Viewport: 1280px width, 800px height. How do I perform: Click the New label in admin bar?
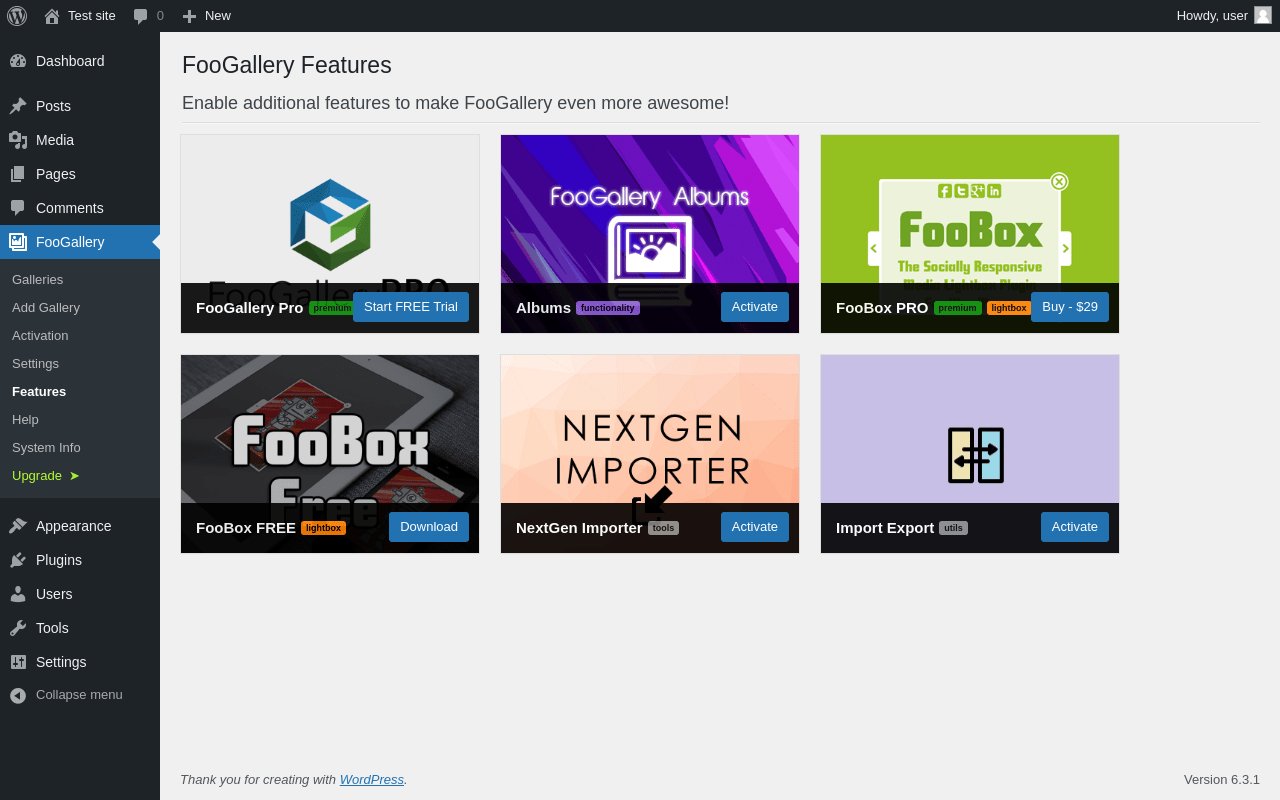(x=218, y=15)
